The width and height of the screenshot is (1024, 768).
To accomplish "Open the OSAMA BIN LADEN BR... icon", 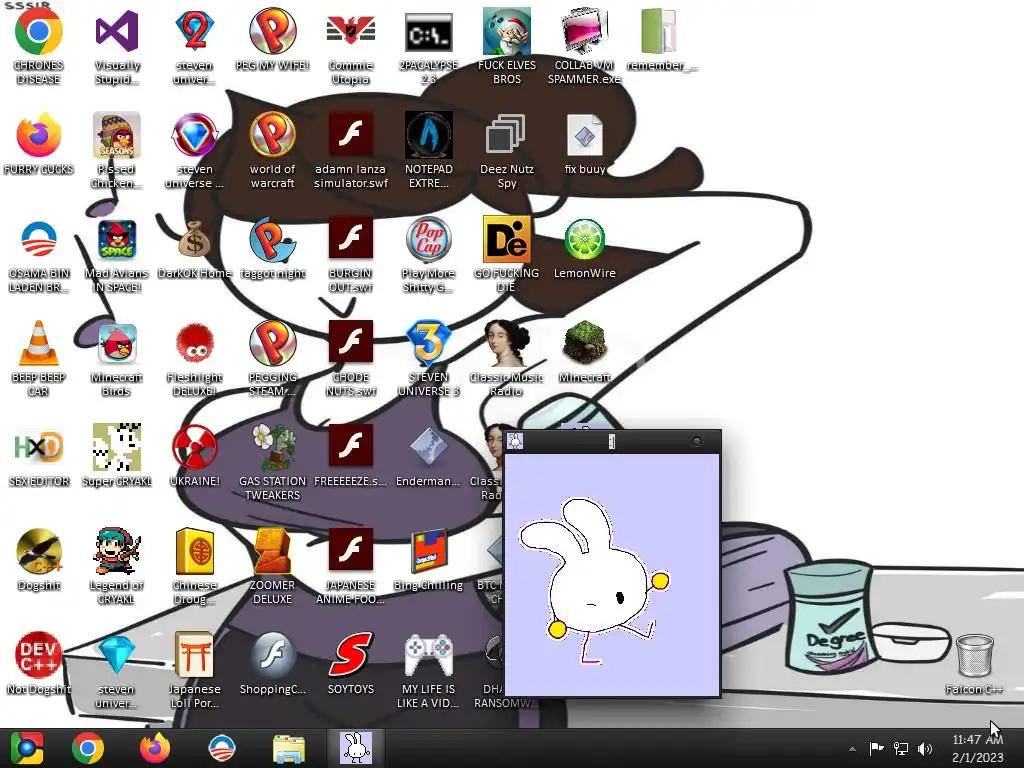I will pyautogui.click(x=39, y=240).
